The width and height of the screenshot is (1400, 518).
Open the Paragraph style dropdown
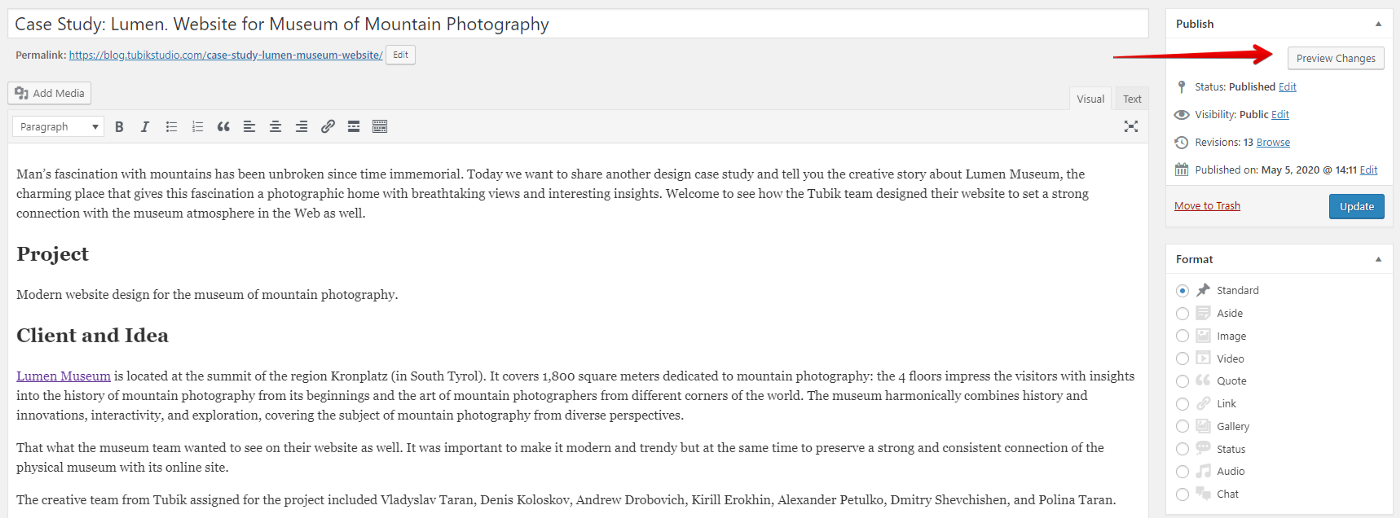point(59,127)
